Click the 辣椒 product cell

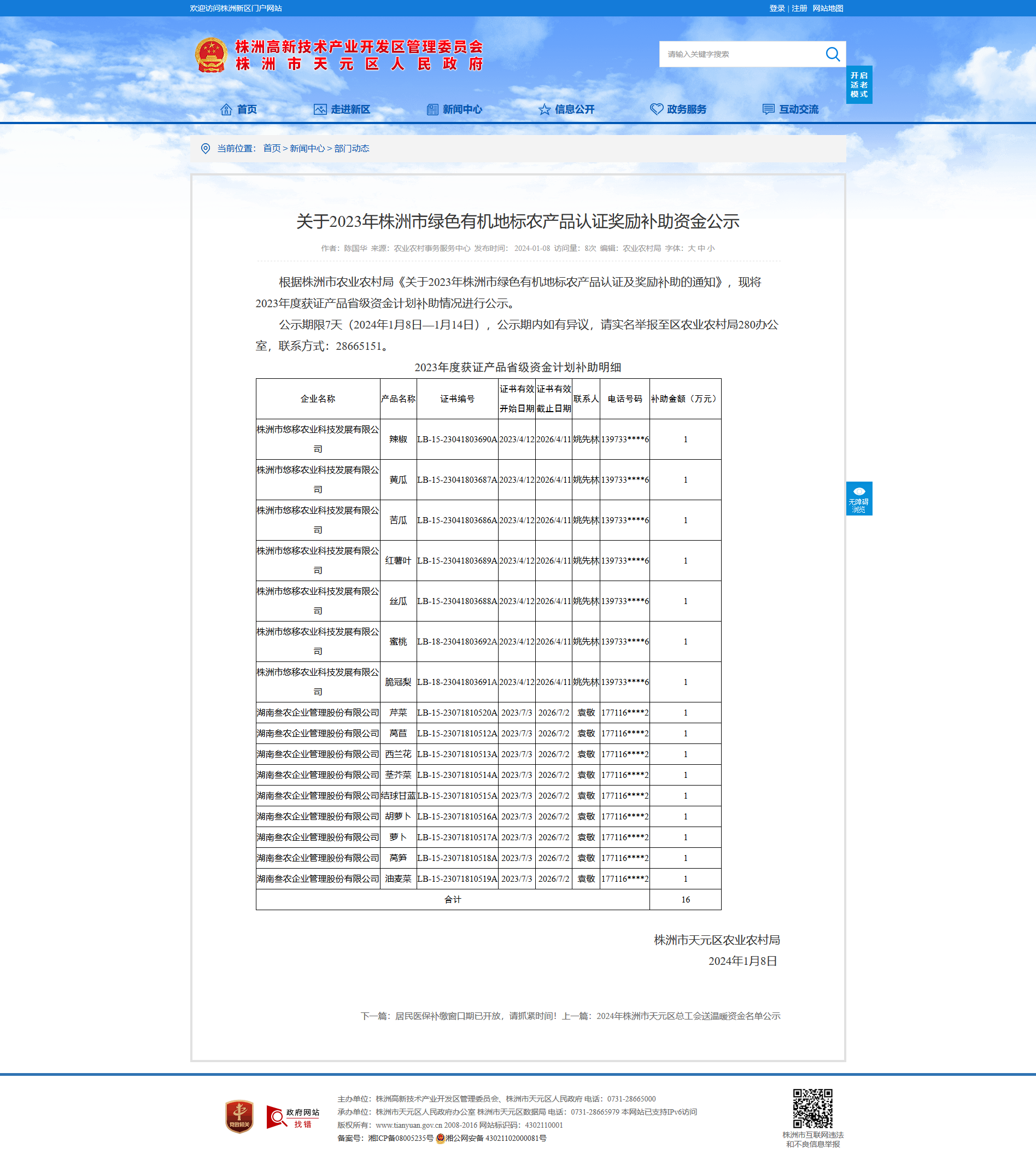398,440
